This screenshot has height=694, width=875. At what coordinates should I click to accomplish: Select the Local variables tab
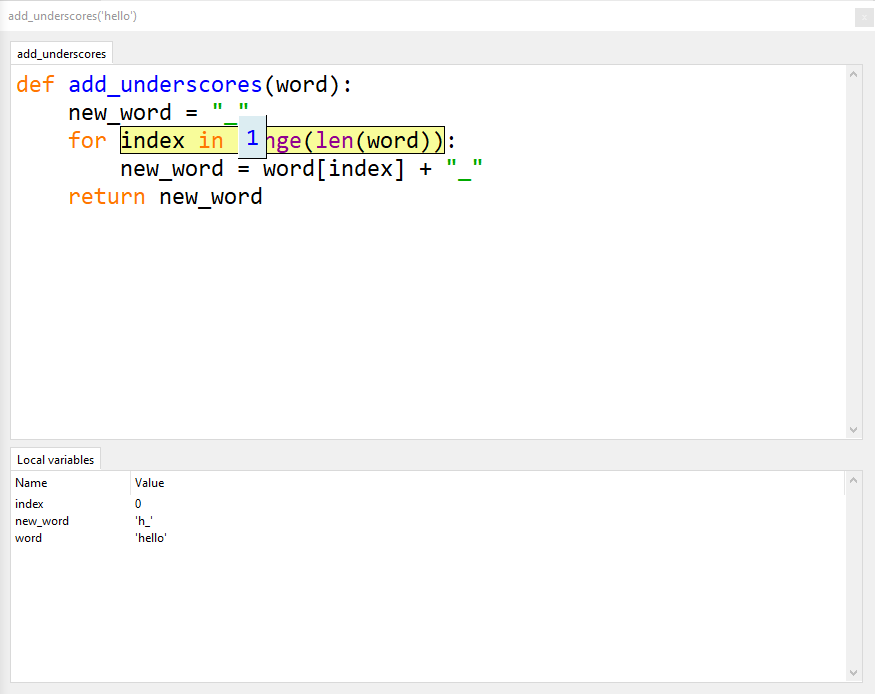click(55, 460)
